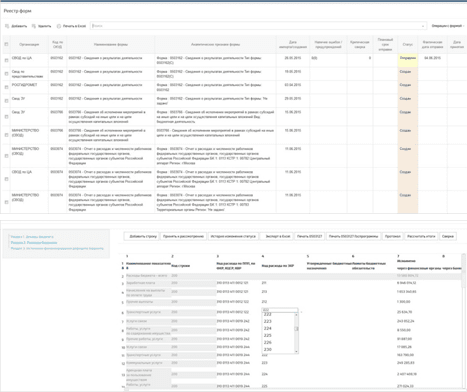Click the Код по ОКУД column header
This screenshot has width=467, height=392.
coord(57,44)
